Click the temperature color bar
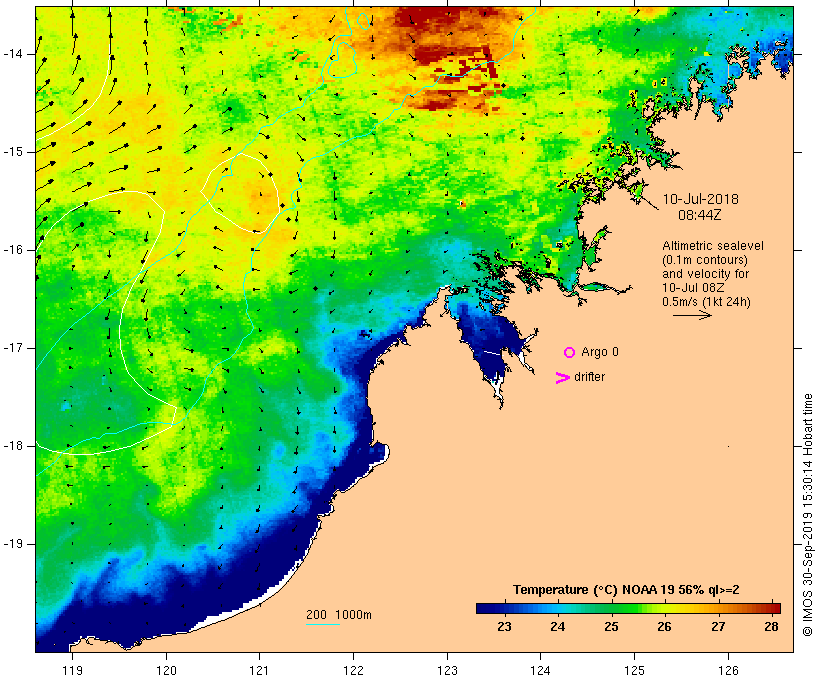The width and height of the screenshot is (820, 680). [628, 608]
